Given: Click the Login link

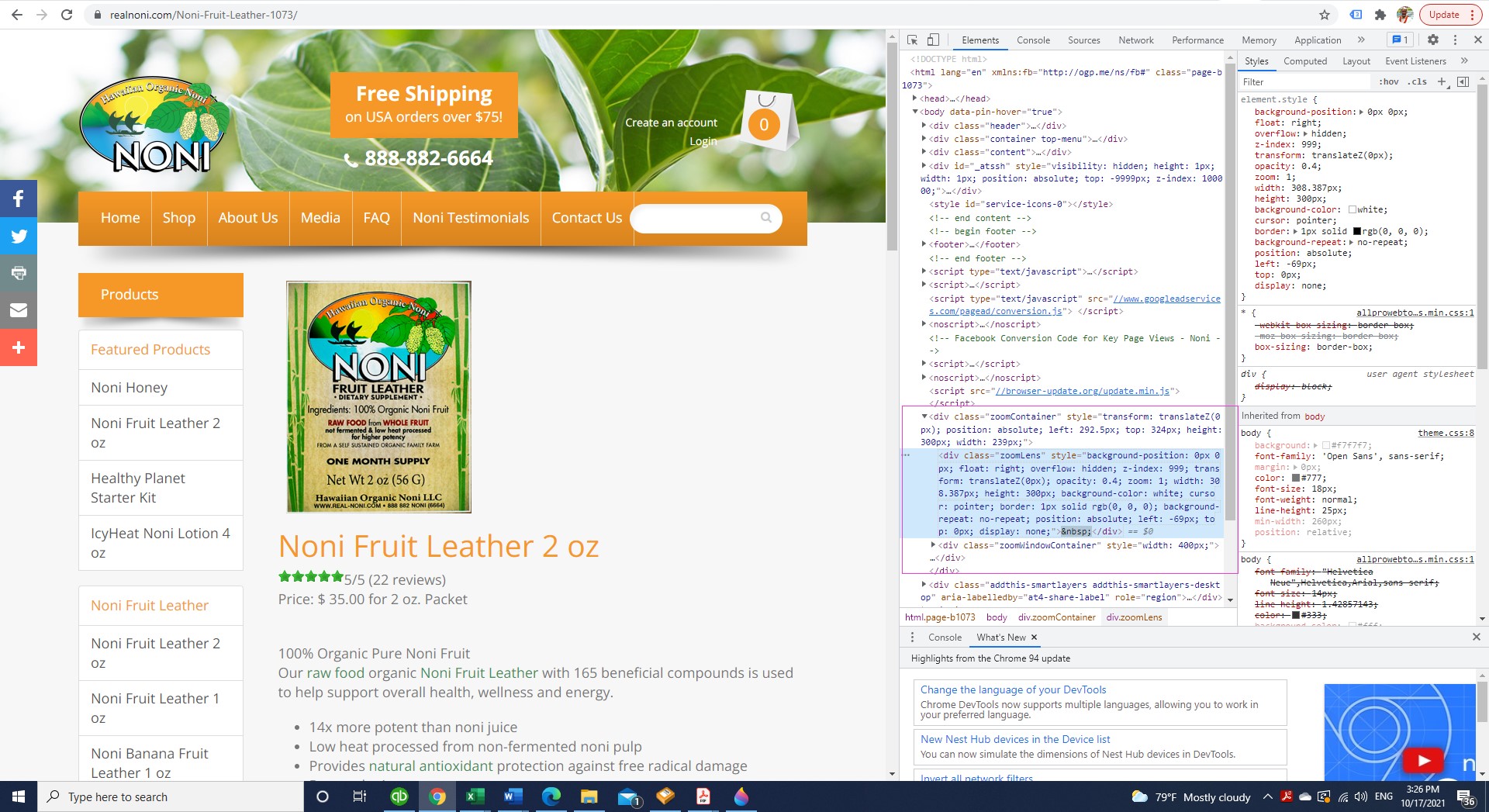Looking at the screenshot, I should click(703, 141).
